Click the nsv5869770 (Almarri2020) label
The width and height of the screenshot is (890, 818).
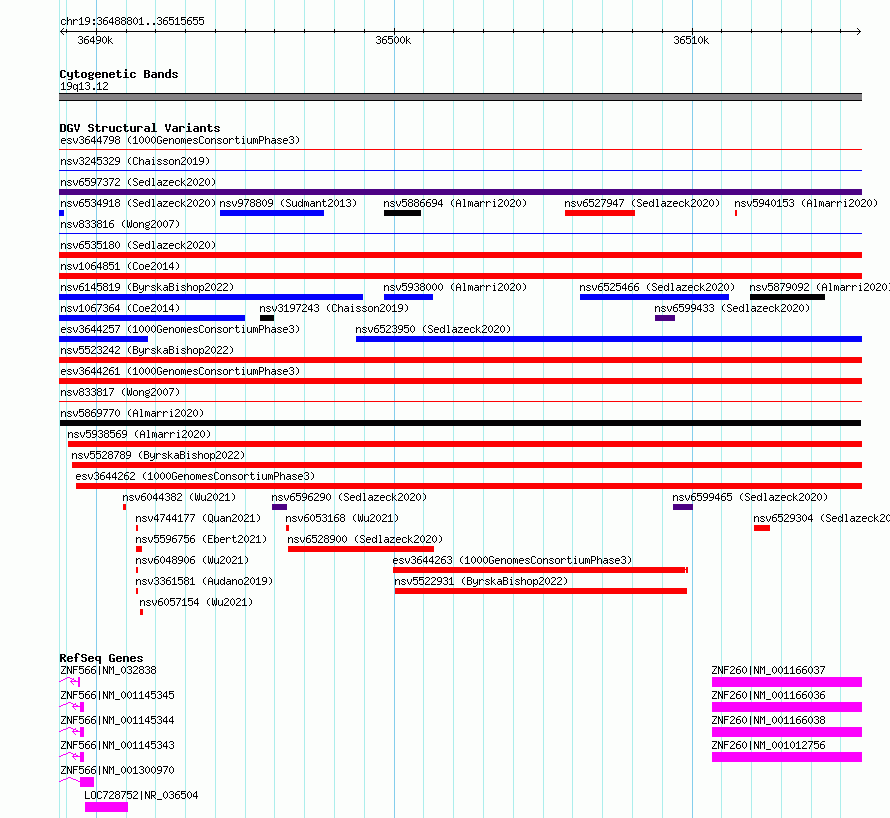point(132,413)
